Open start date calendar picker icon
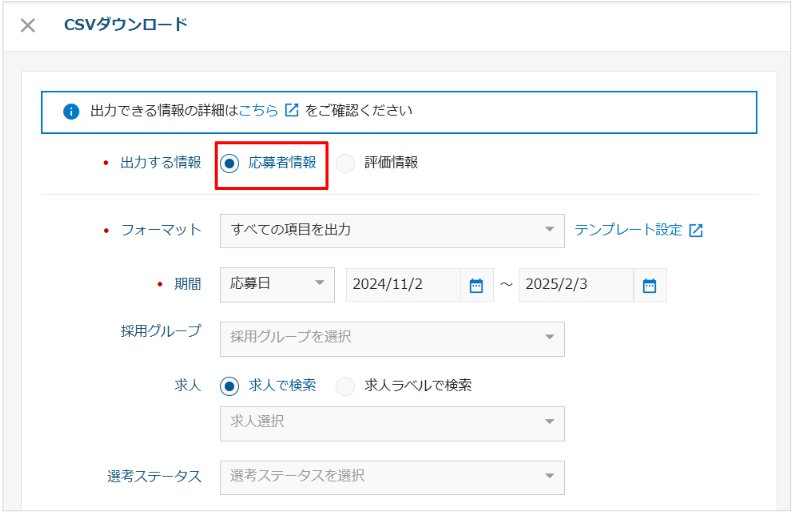 point(476,285)
